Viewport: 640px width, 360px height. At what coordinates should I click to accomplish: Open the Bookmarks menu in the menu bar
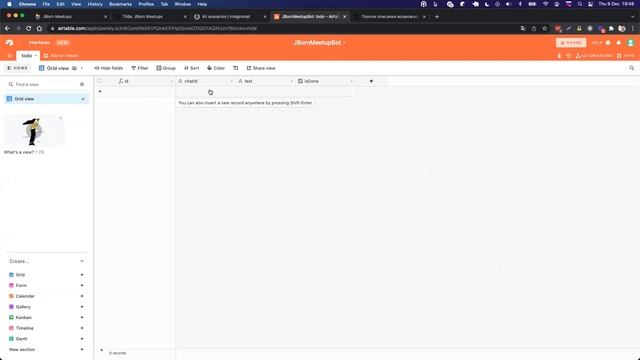tap(120, 4)
